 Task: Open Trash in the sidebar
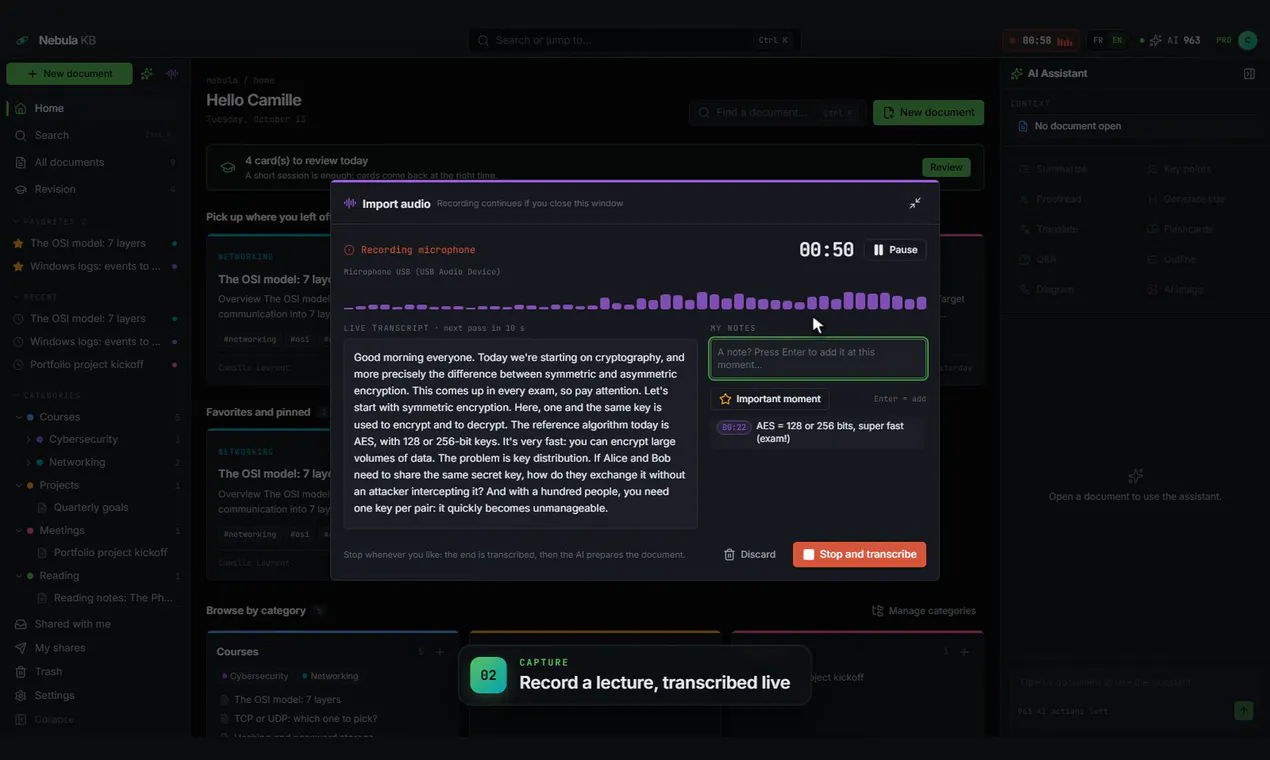point(95,671)
